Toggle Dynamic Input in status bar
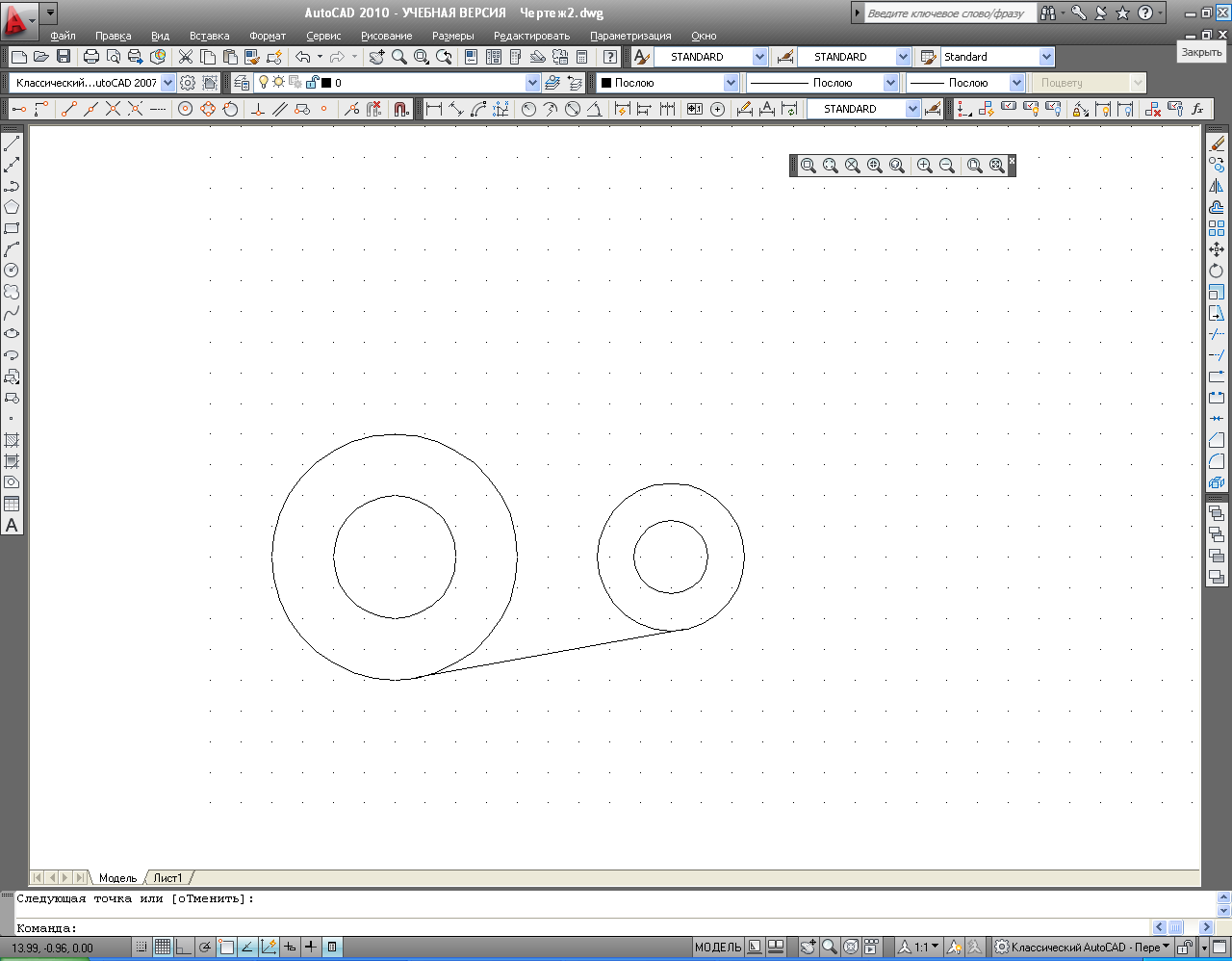Screen dimensions: 1232x961 coord(290,948)
